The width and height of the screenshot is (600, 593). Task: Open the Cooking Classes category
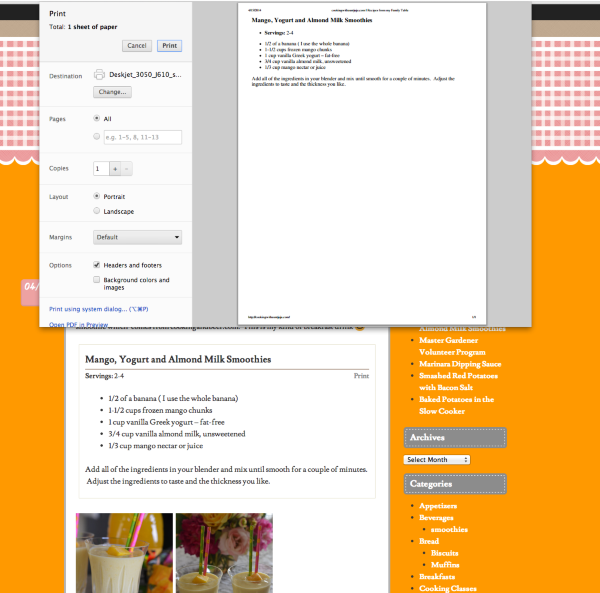click(x=448, y=588)
